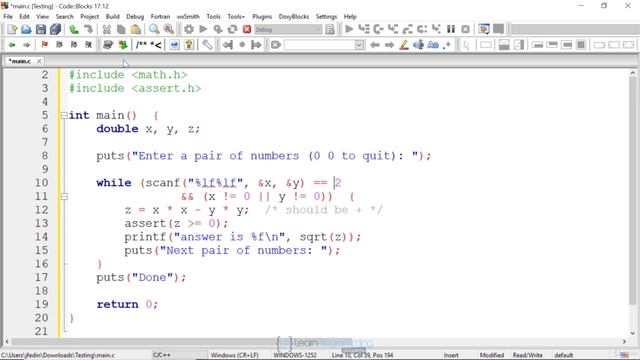This screenshot has width=640, height=360.
Task: Collapse the main() function fold marker
Action: 64,116
